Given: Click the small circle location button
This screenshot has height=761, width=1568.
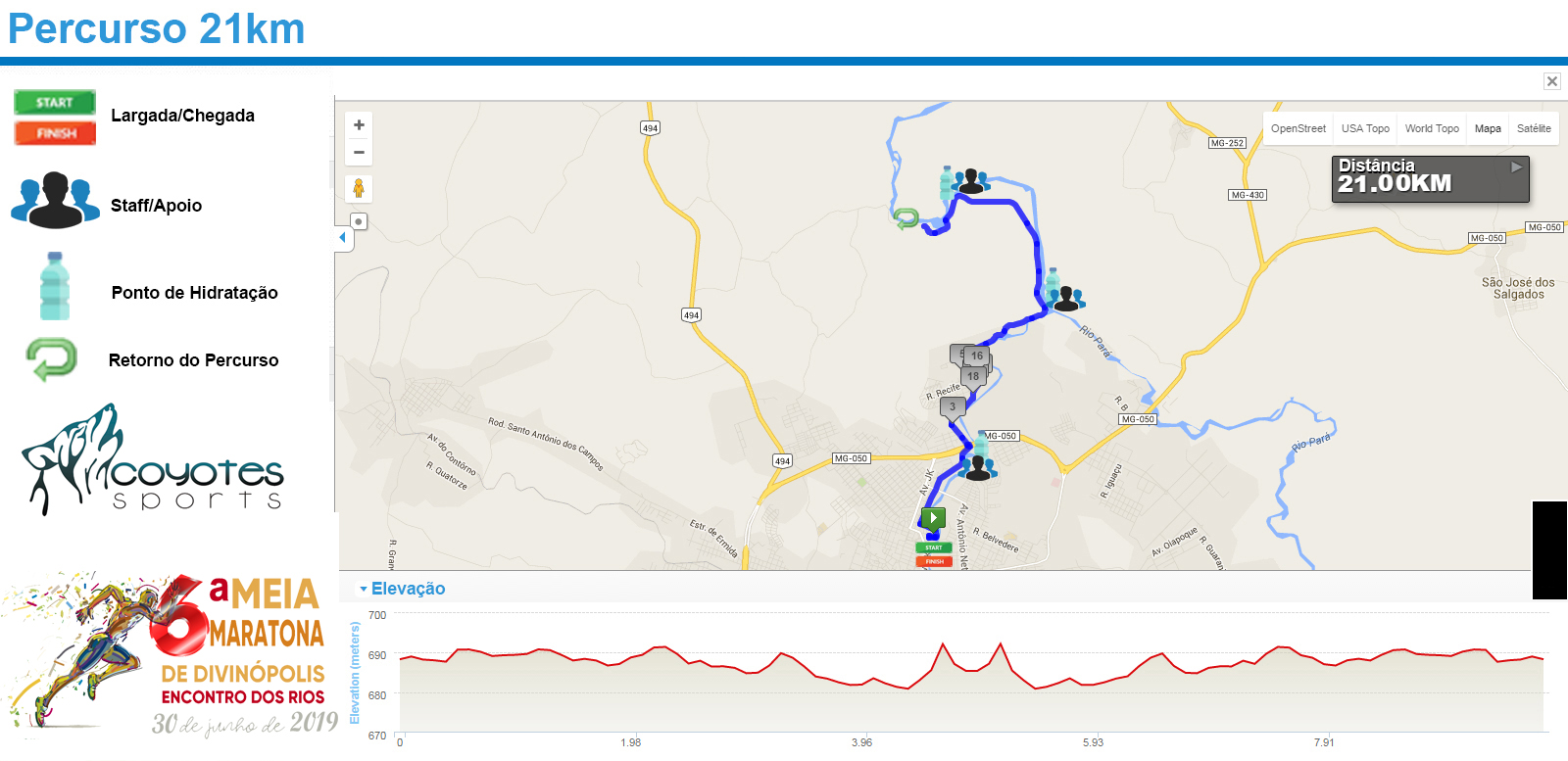Looking at the screenshot, I should (x=359, y=221).
